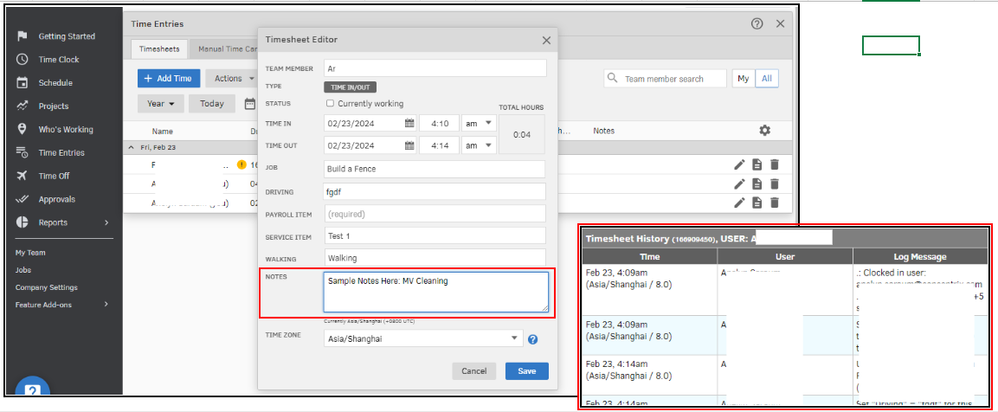The width and height of the screenshot is (998, 412).
Task: Open the Time Out date calendar picker
Action: click(410, 146)
